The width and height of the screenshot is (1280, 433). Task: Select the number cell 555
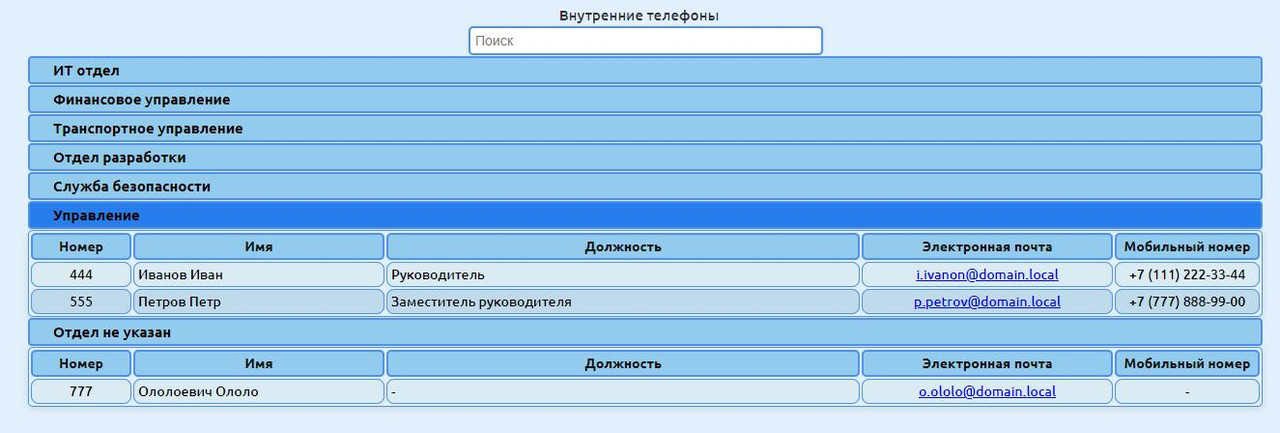(x=81, y=302)
